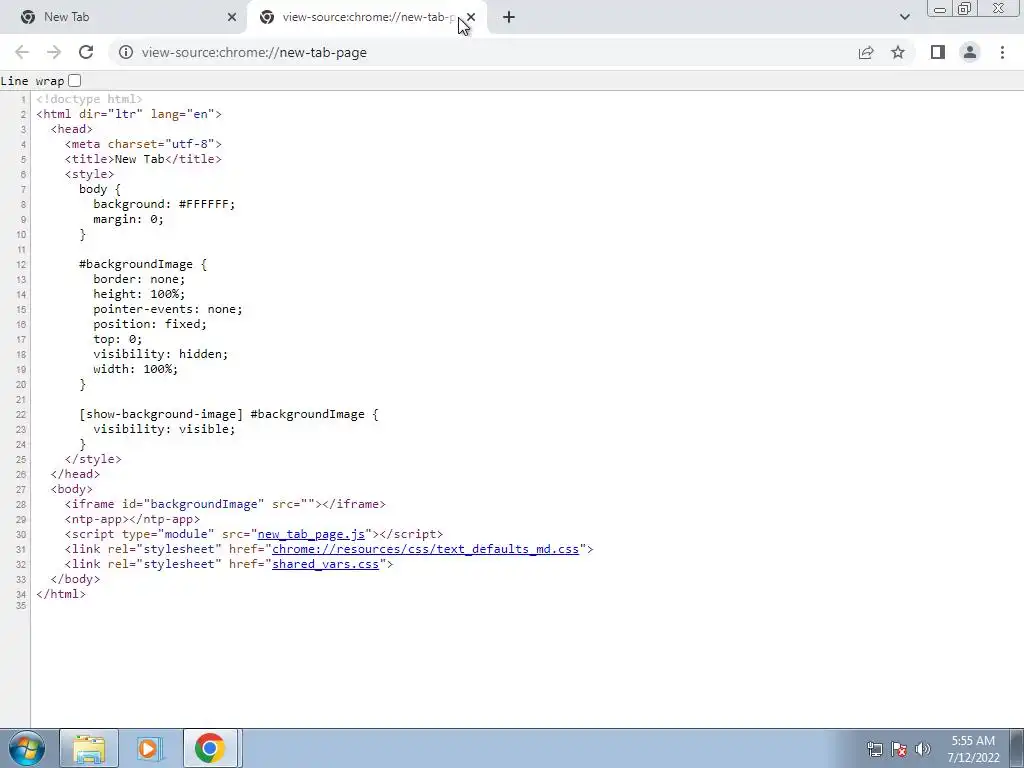Open the shared_vars.css link
Screen dimensions: 1024x768
(325, 564)
